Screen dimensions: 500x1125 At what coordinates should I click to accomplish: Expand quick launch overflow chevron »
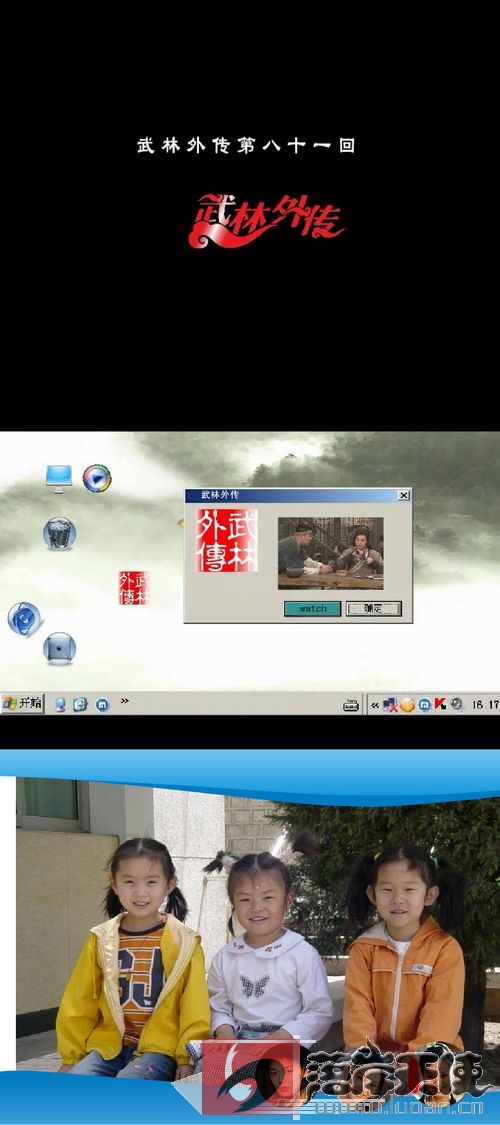point(125,701)
